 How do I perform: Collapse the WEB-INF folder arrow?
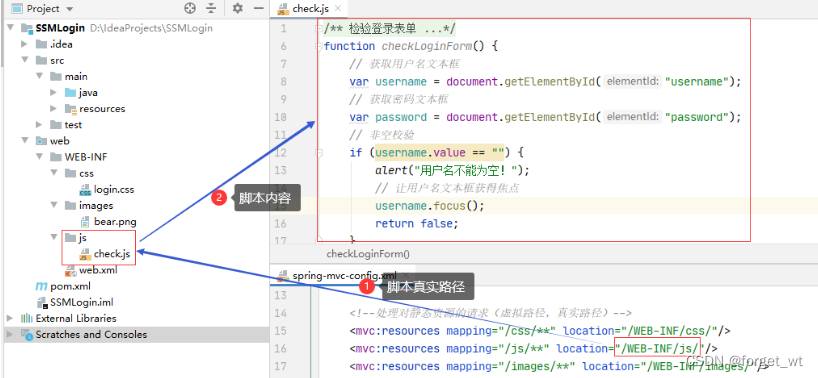click(x=39, y=157)
